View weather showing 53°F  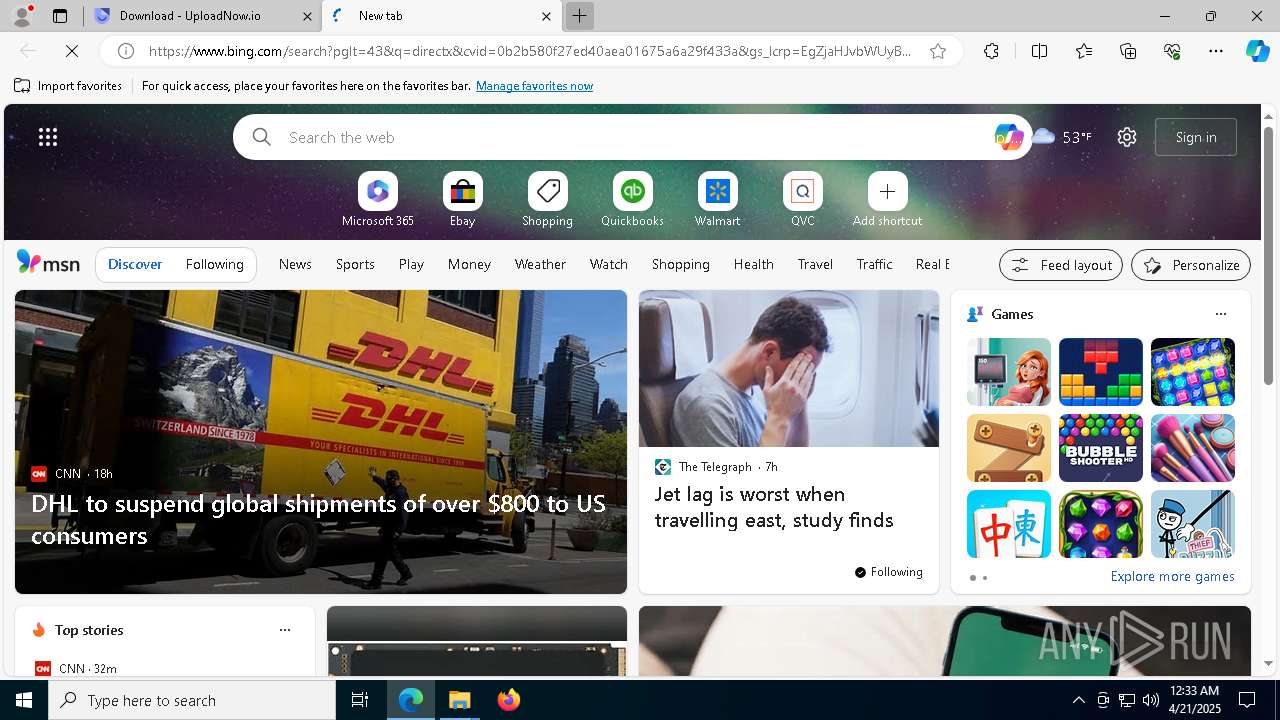(1062, 137)
